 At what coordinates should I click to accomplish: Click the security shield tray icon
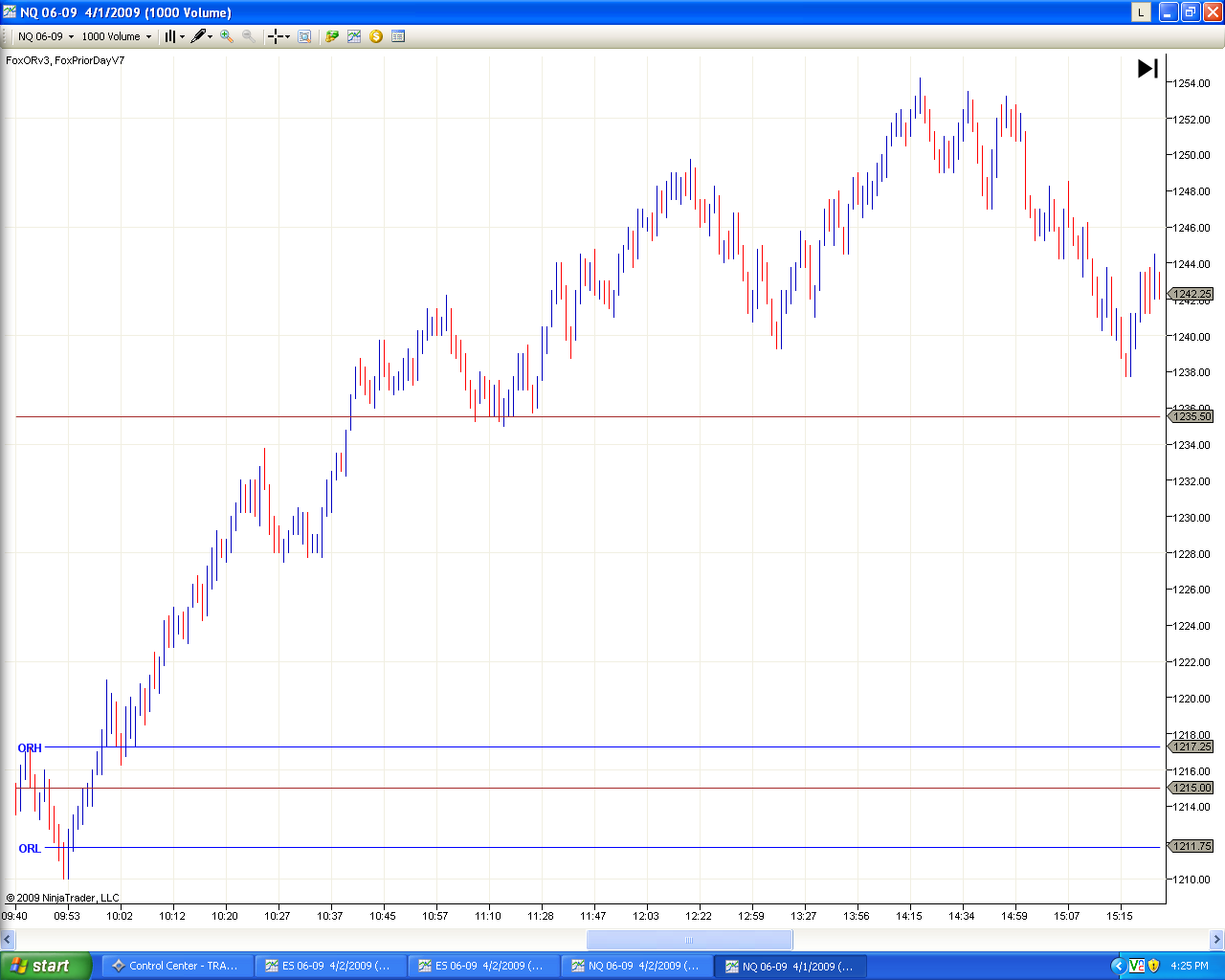(1154, 966)
